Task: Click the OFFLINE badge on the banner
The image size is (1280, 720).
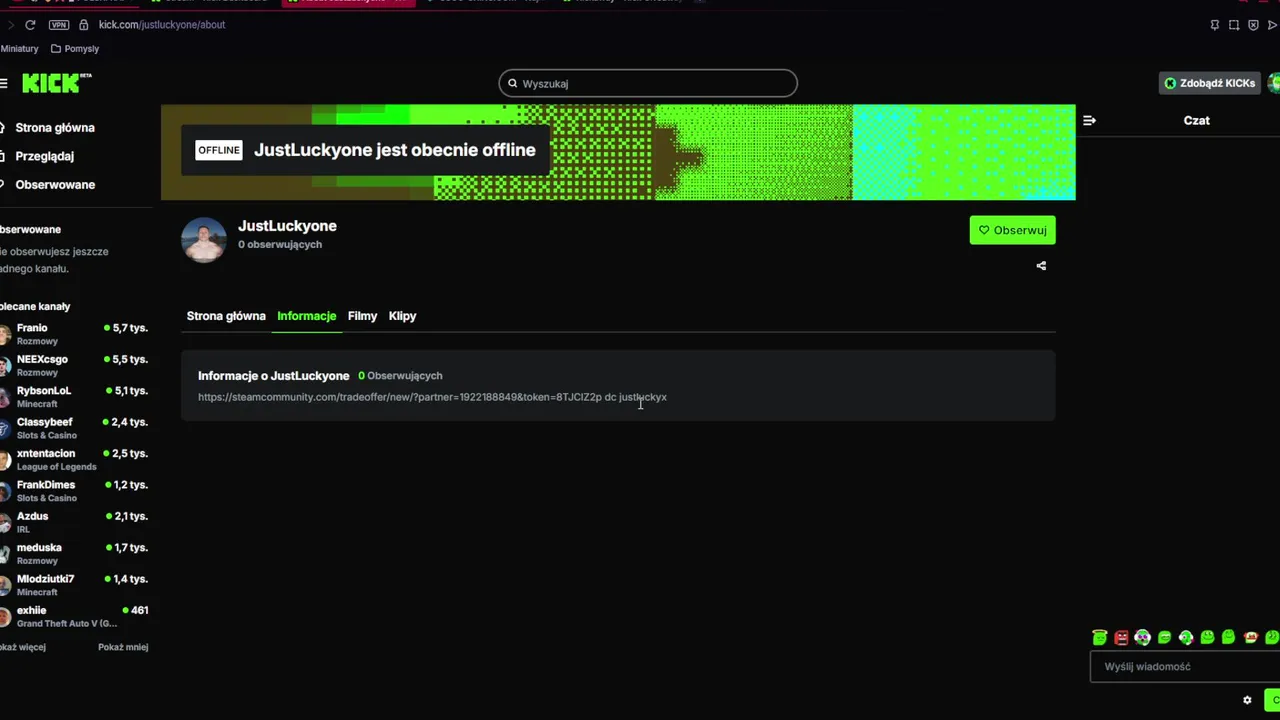Action: pos(219,150)
